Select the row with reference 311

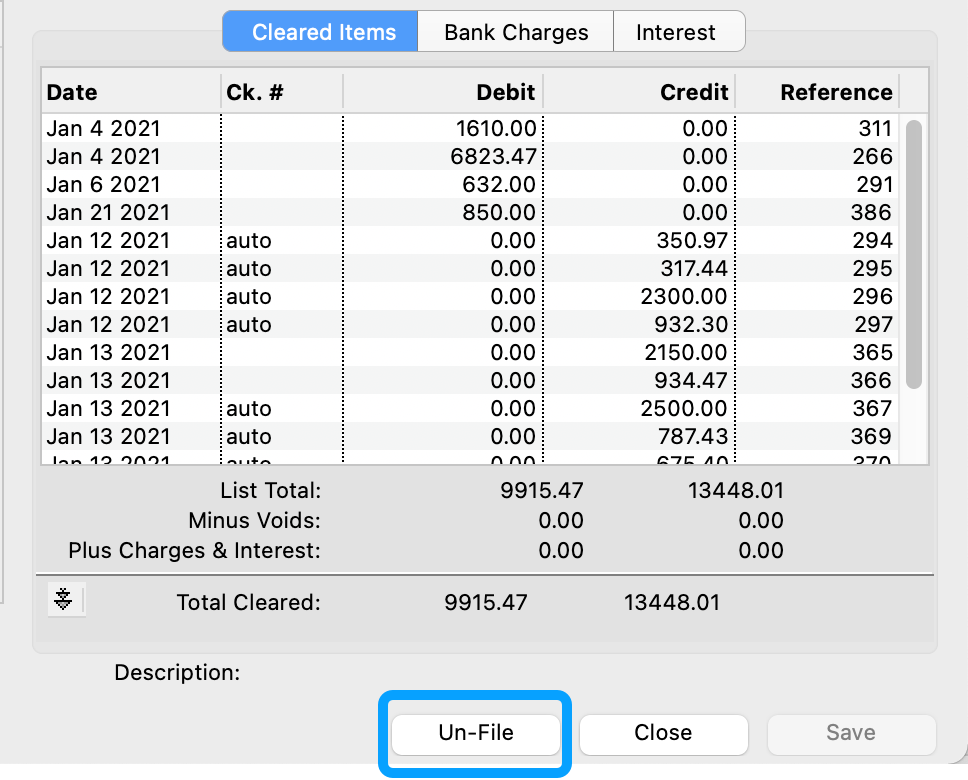470,129
